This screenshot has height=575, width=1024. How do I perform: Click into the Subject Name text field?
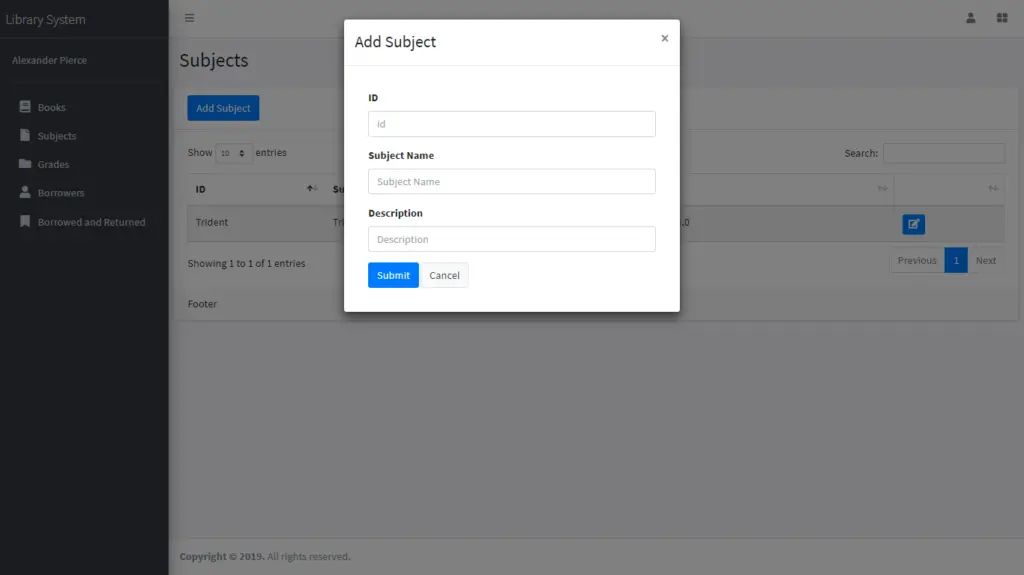point(511,181)
